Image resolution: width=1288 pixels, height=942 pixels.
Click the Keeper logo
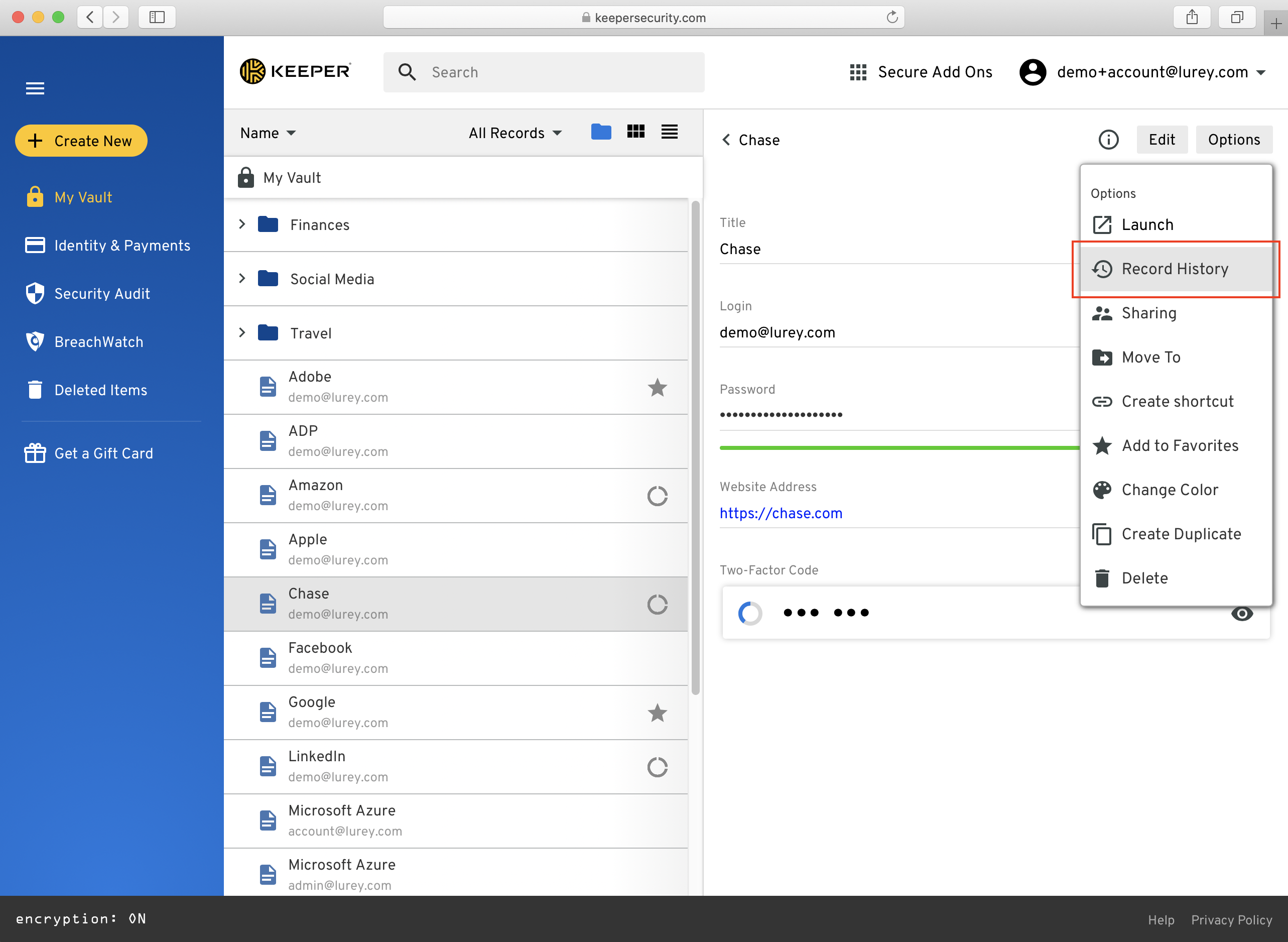coord(295,71)
